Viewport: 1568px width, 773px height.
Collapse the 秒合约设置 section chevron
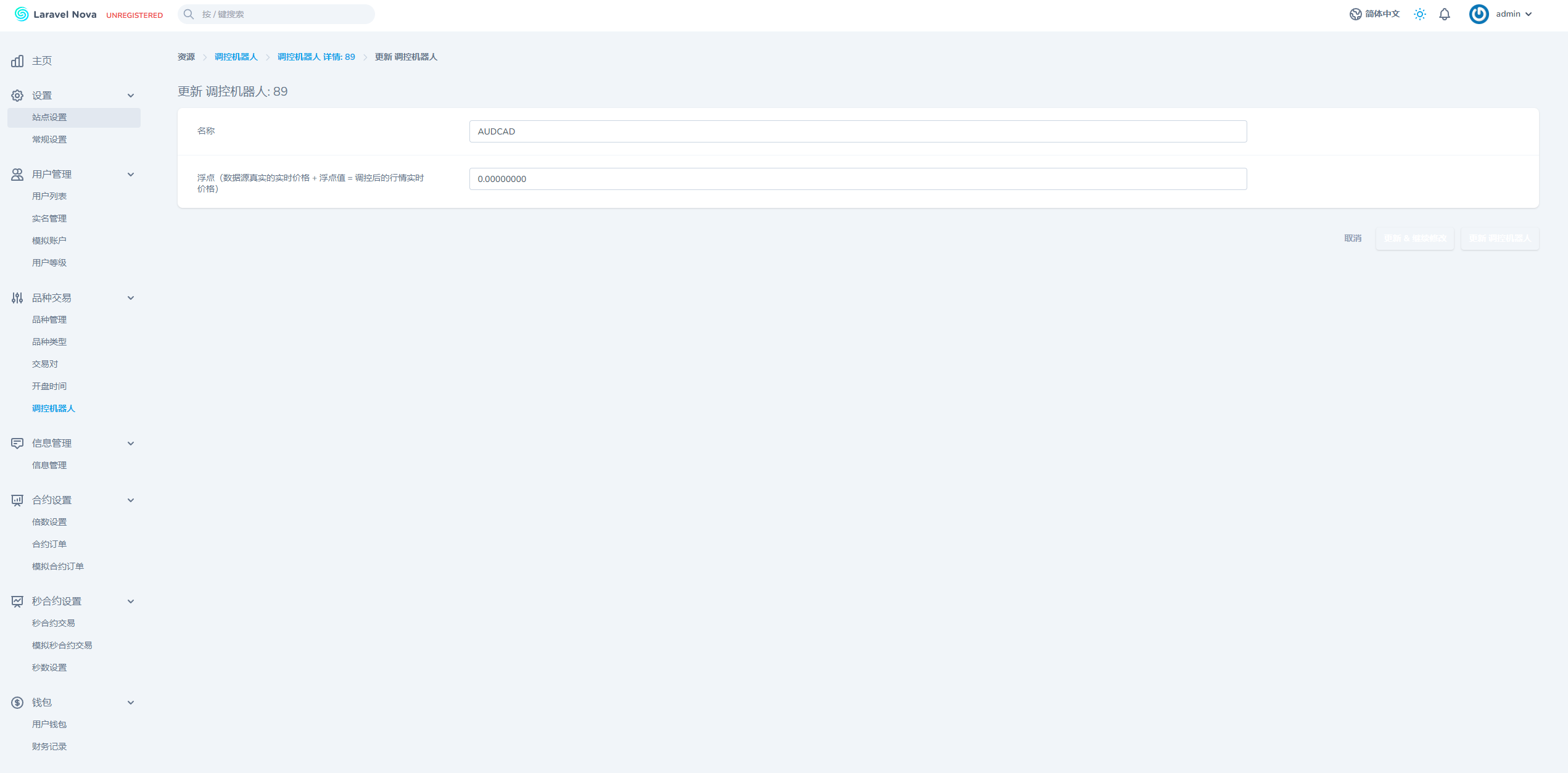tap(131, 601)
